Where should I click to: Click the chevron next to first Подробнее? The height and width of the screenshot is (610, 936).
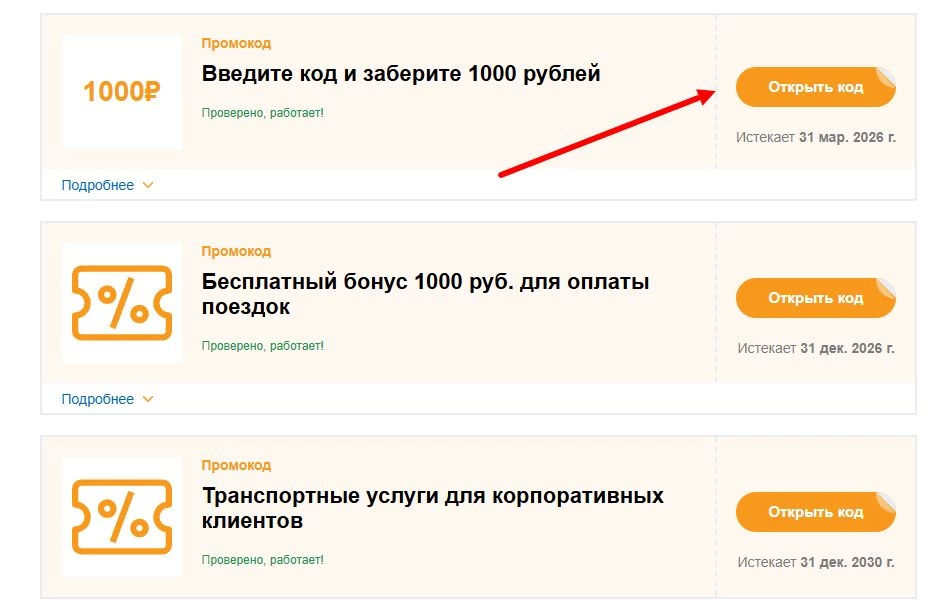147,185
